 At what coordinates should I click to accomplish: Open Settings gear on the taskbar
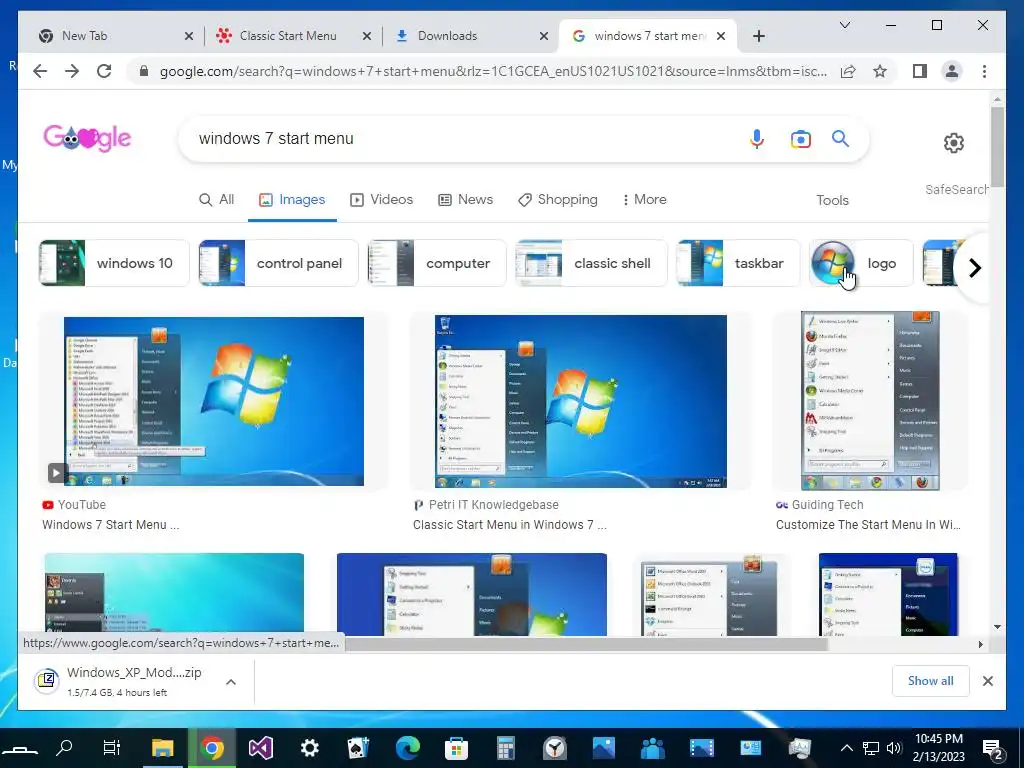coord(310,748)
